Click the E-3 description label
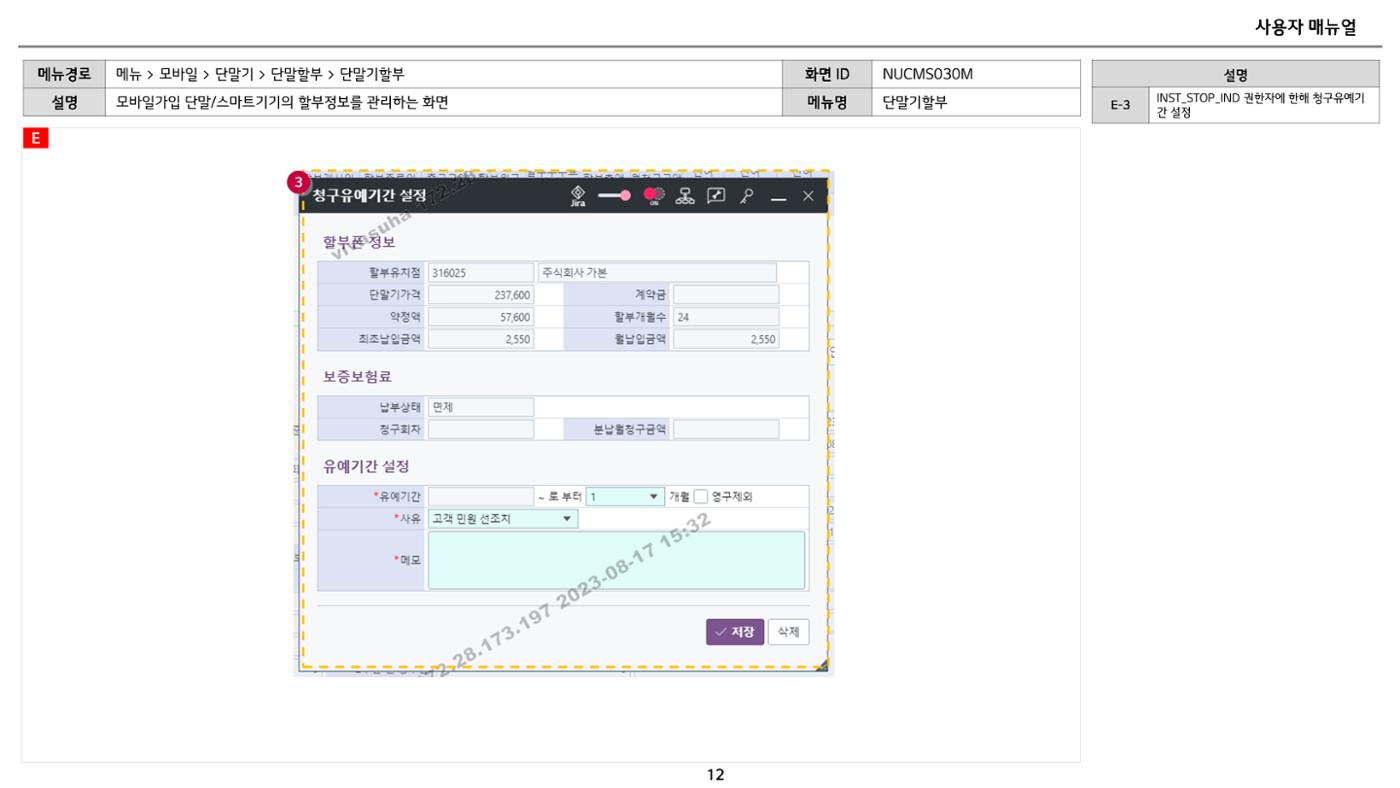 coord(1121,105)
